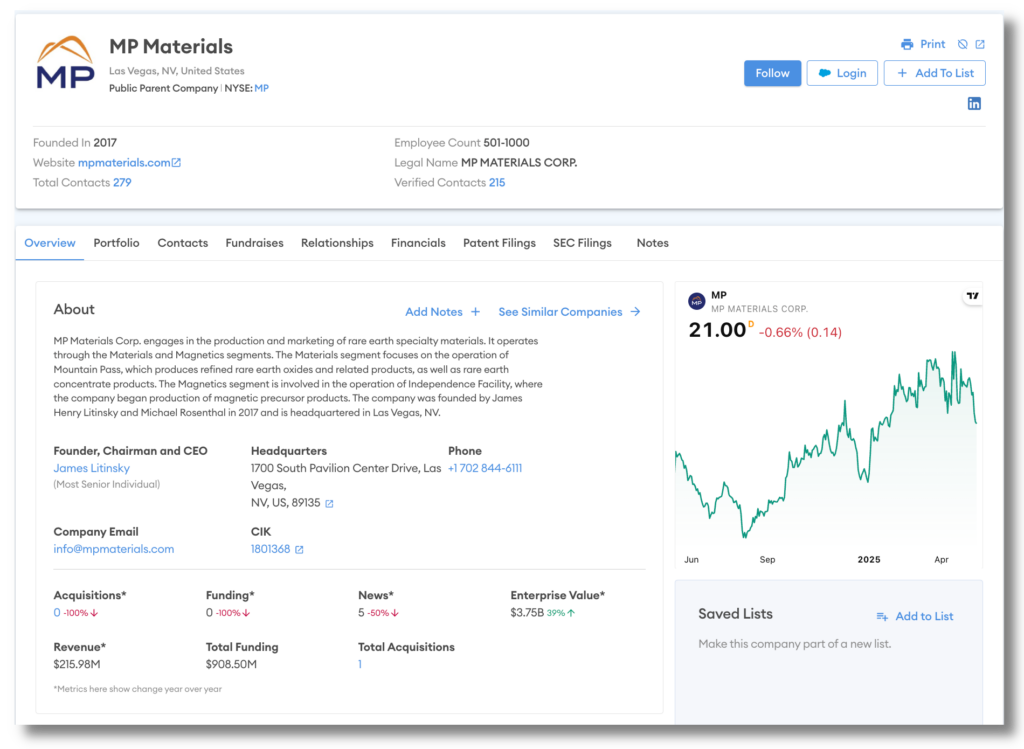Click the Add To List button at top
The height and width of the screenshot is (749, 1024).
(x=935, y=73)
